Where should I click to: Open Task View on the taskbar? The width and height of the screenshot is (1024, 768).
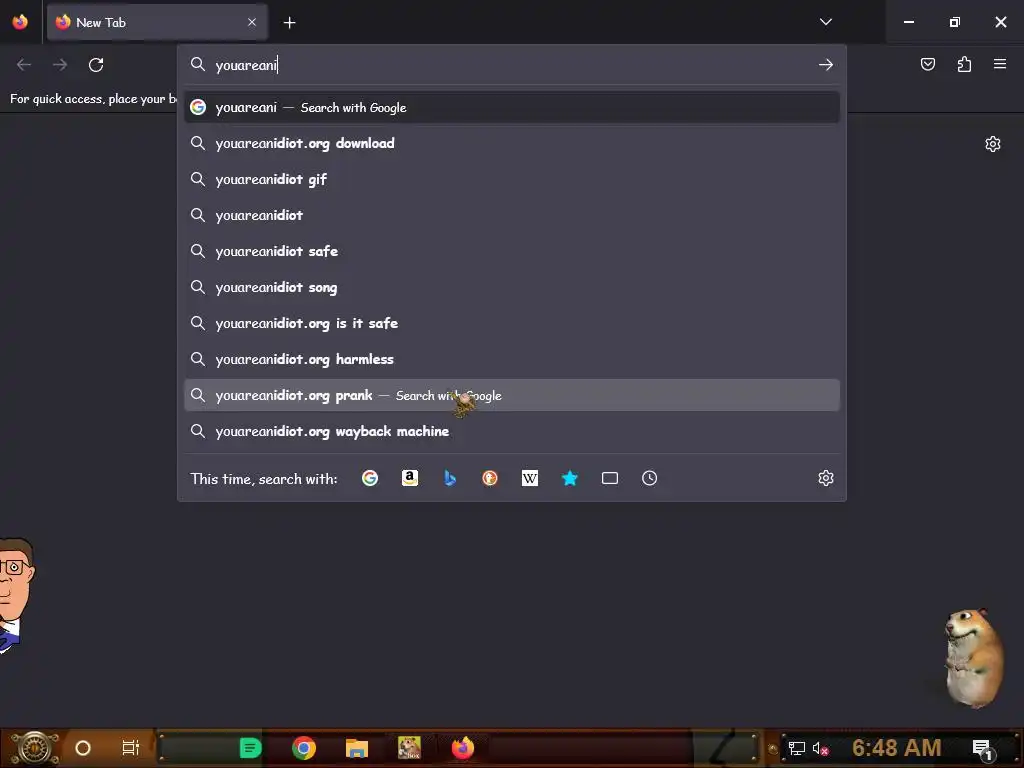click(131, 748)
